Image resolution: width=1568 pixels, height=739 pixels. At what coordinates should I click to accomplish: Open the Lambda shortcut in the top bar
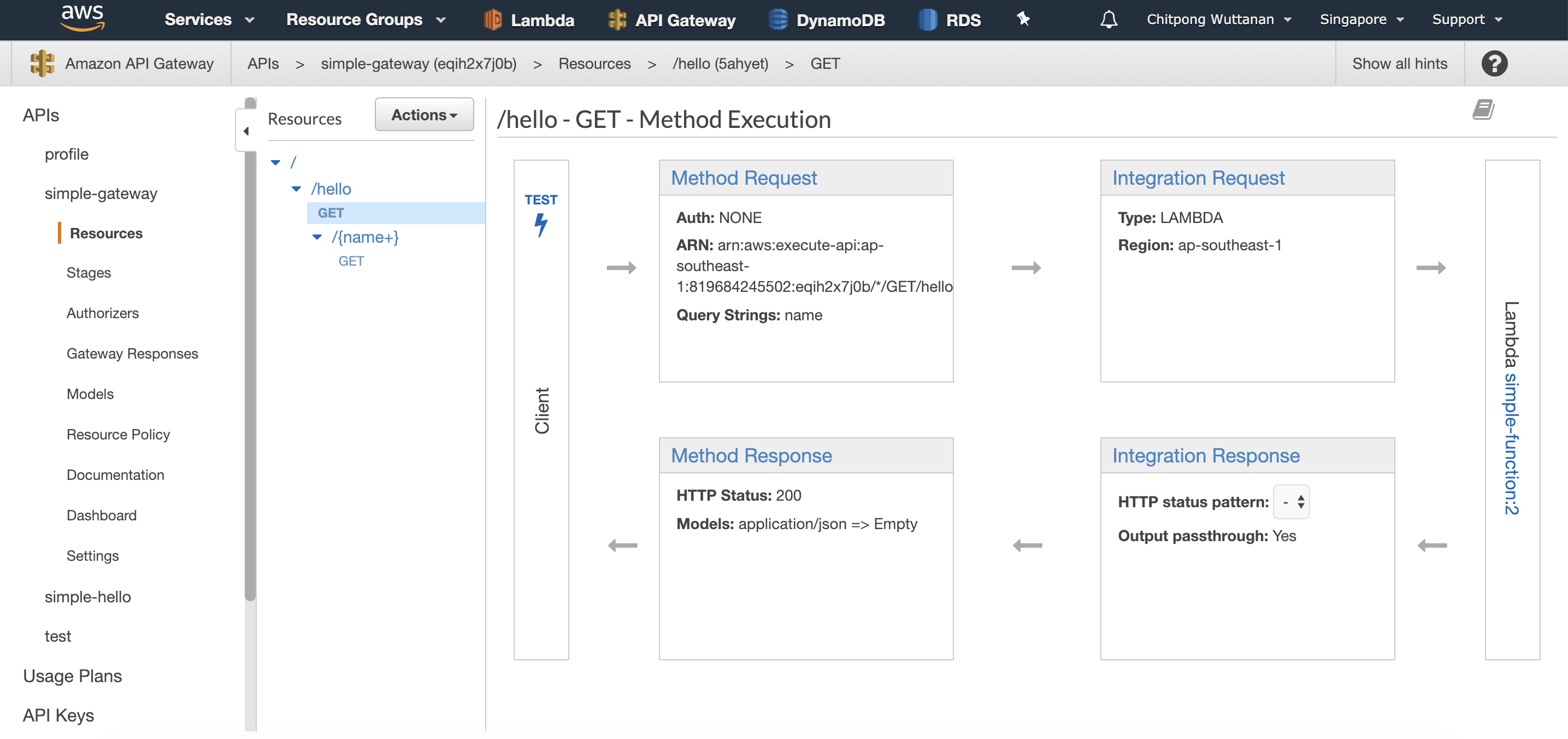pyautogui.click(x=528, y=20)
